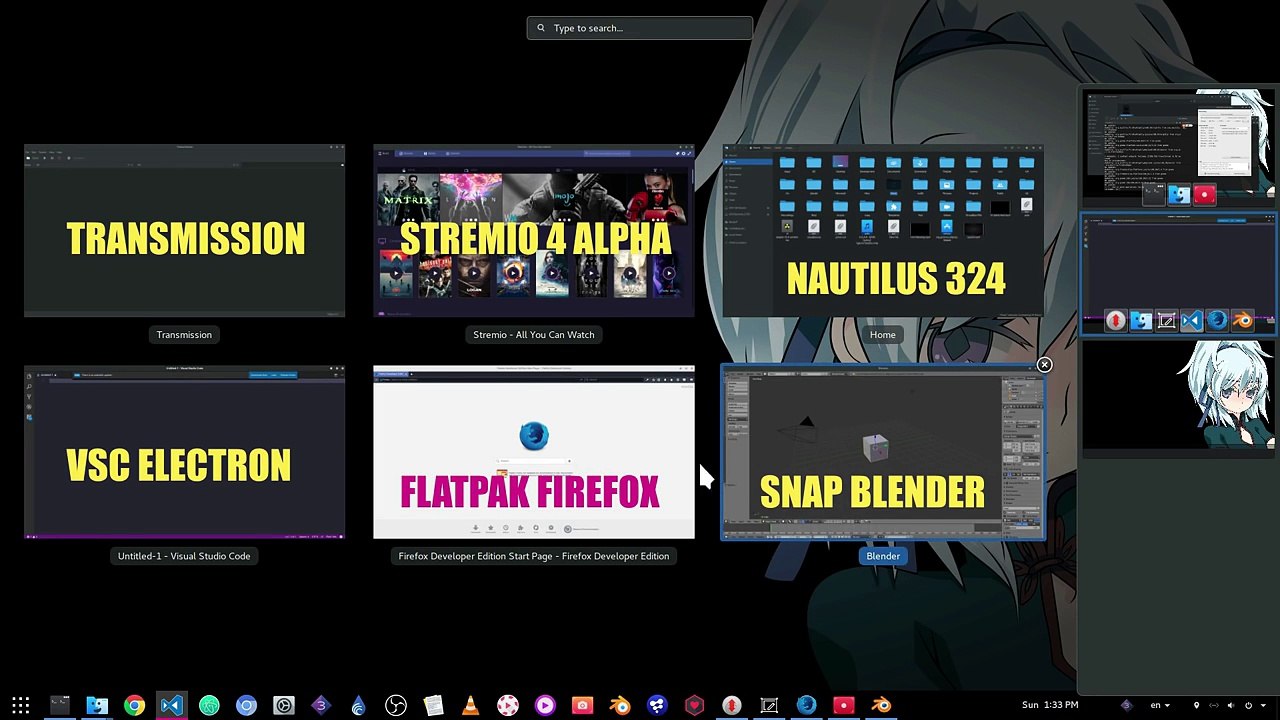This screenshot has height=720, width=1280.
Task: Open the Files manager dock icon
Action: coord(97,705)
